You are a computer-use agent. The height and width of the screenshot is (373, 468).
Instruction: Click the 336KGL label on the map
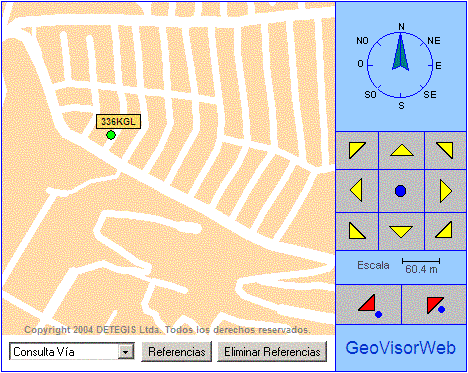click(x=118, y=122)
